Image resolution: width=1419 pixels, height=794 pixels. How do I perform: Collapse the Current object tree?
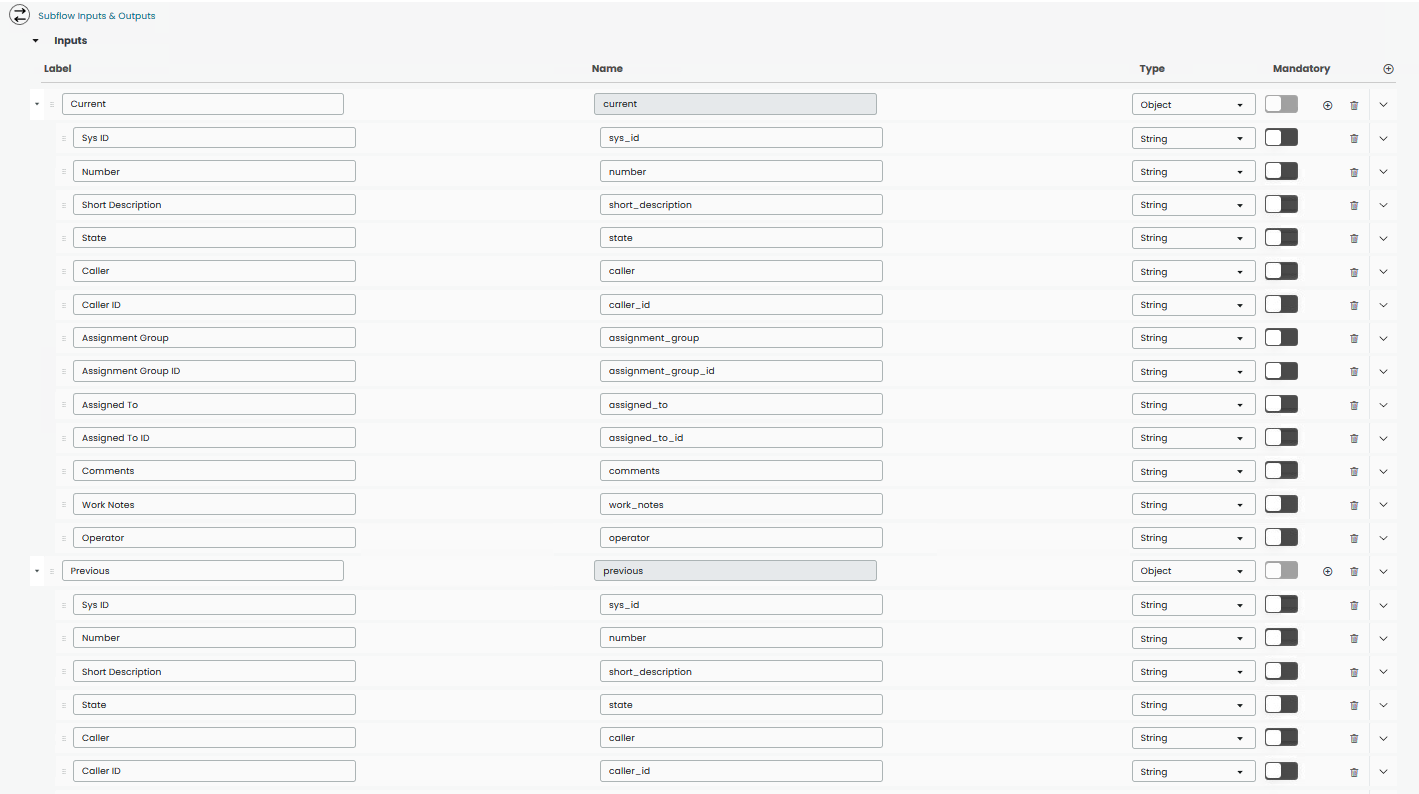37,104
